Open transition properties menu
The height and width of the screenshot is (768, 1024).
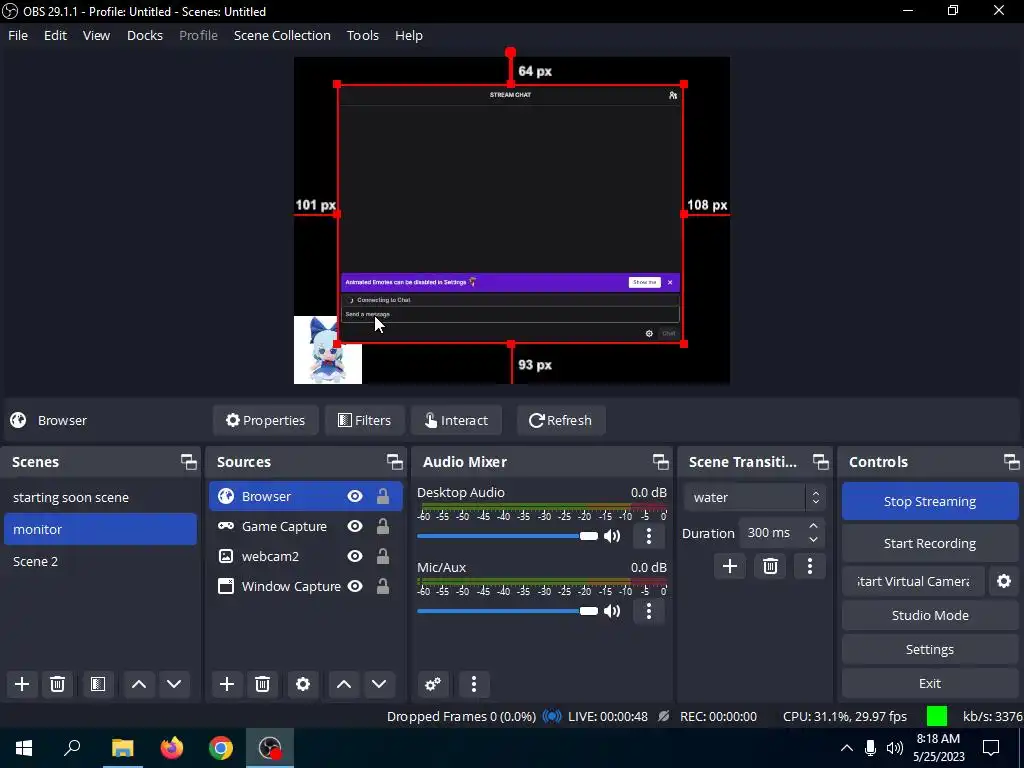810,566
